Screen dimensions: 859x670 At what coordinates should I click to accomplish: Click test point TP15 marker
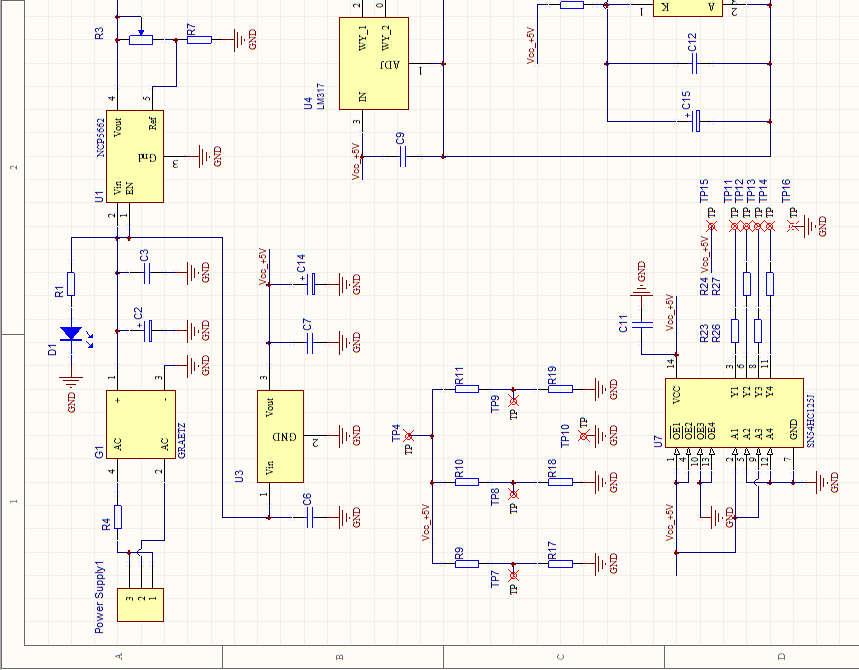click(x=712, y=226)
